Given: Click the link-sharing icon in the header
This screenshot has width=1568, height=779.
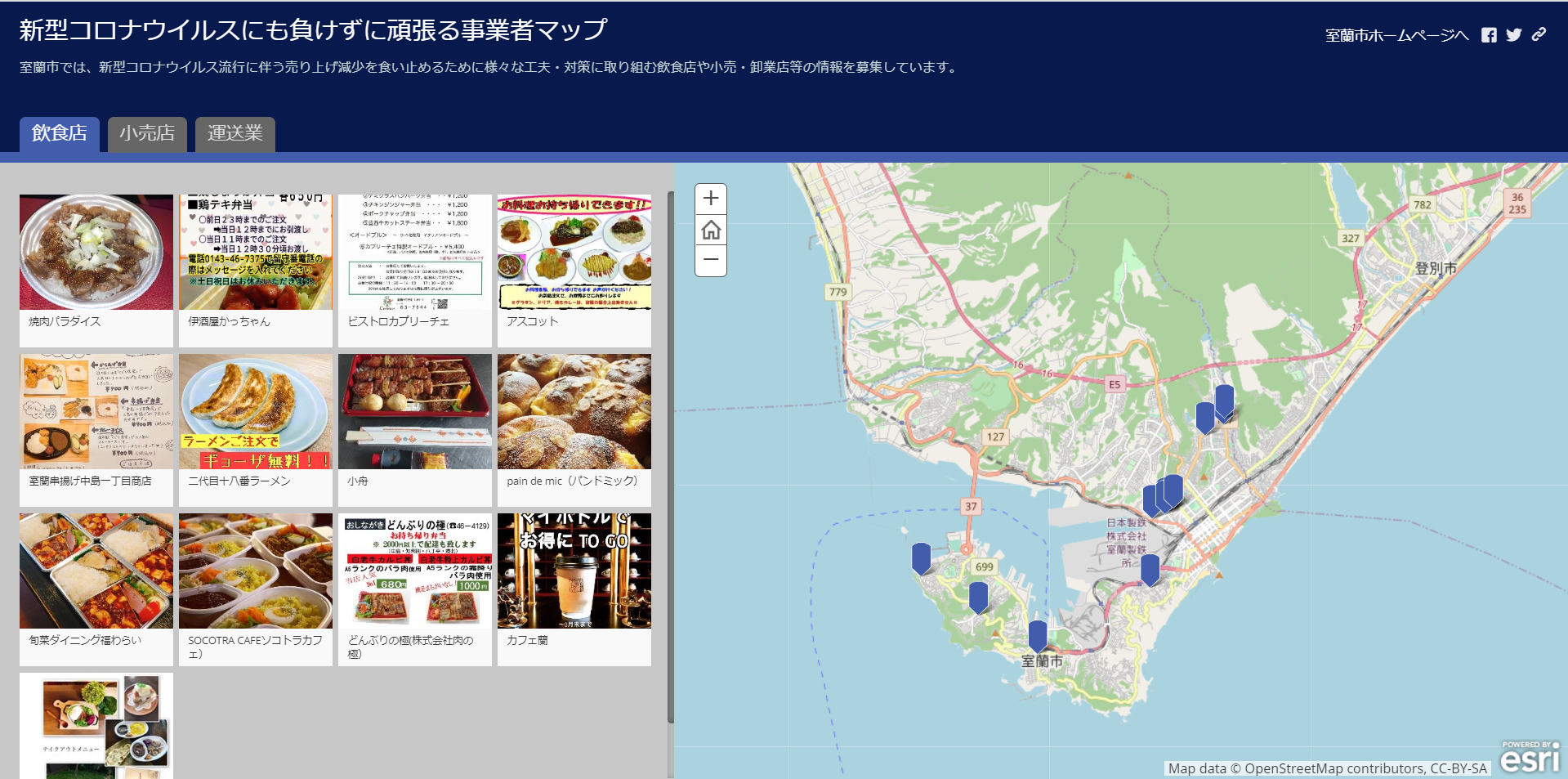Looking at the screenshot, I should tap(1539, 35).
